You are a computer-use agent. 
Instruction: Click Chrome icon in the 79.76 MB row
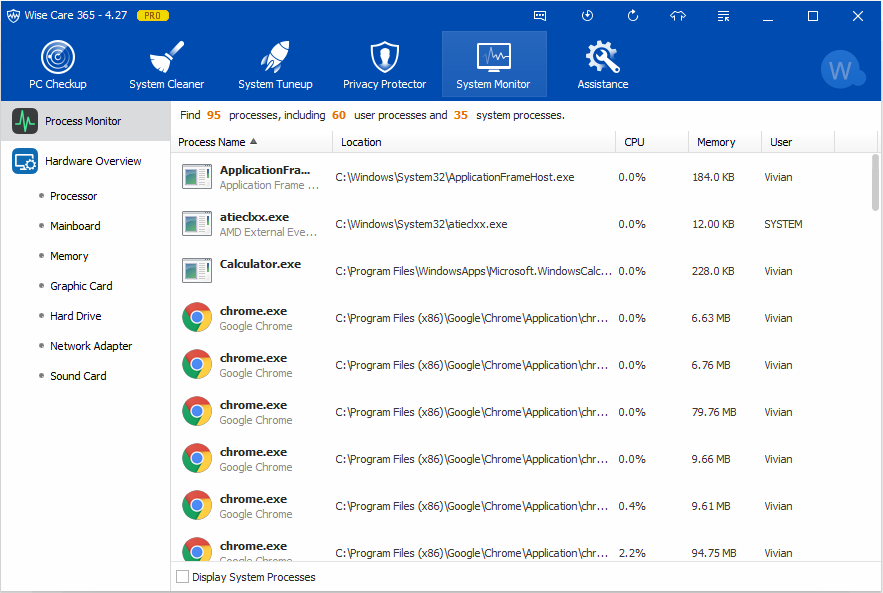[197, 412]
